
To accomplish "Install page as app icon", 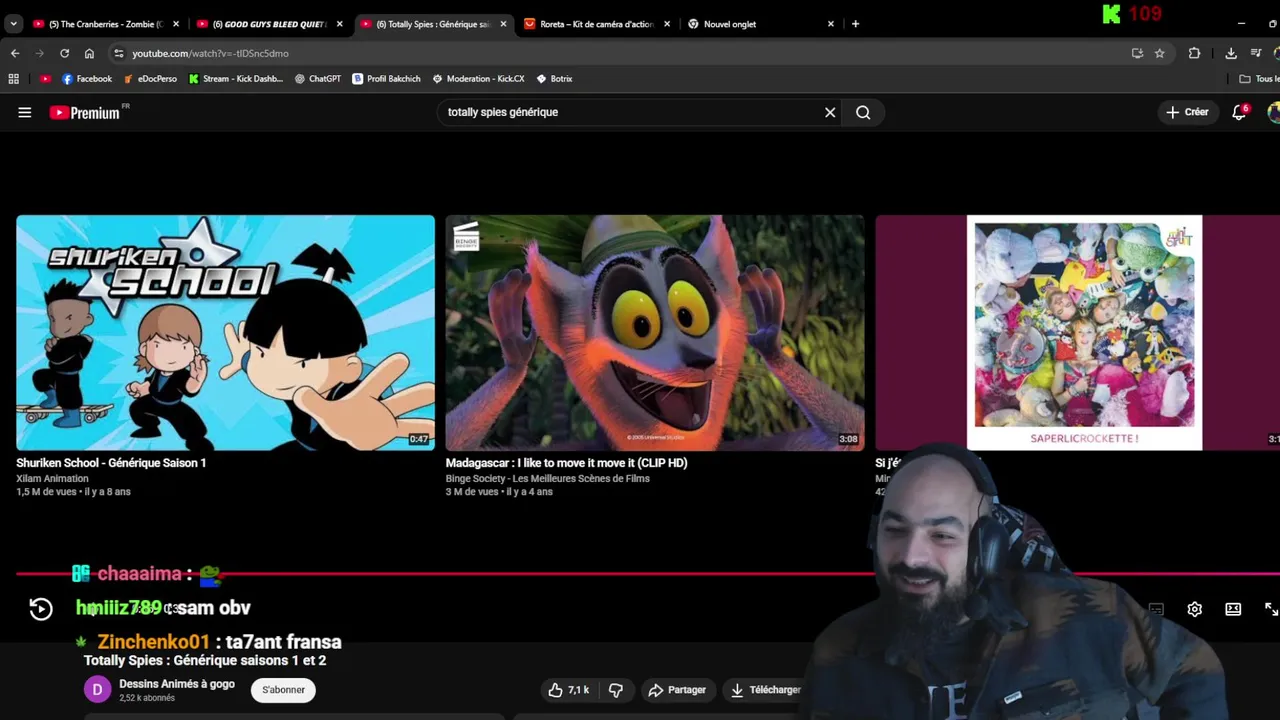I will (x=1137, y=53).
